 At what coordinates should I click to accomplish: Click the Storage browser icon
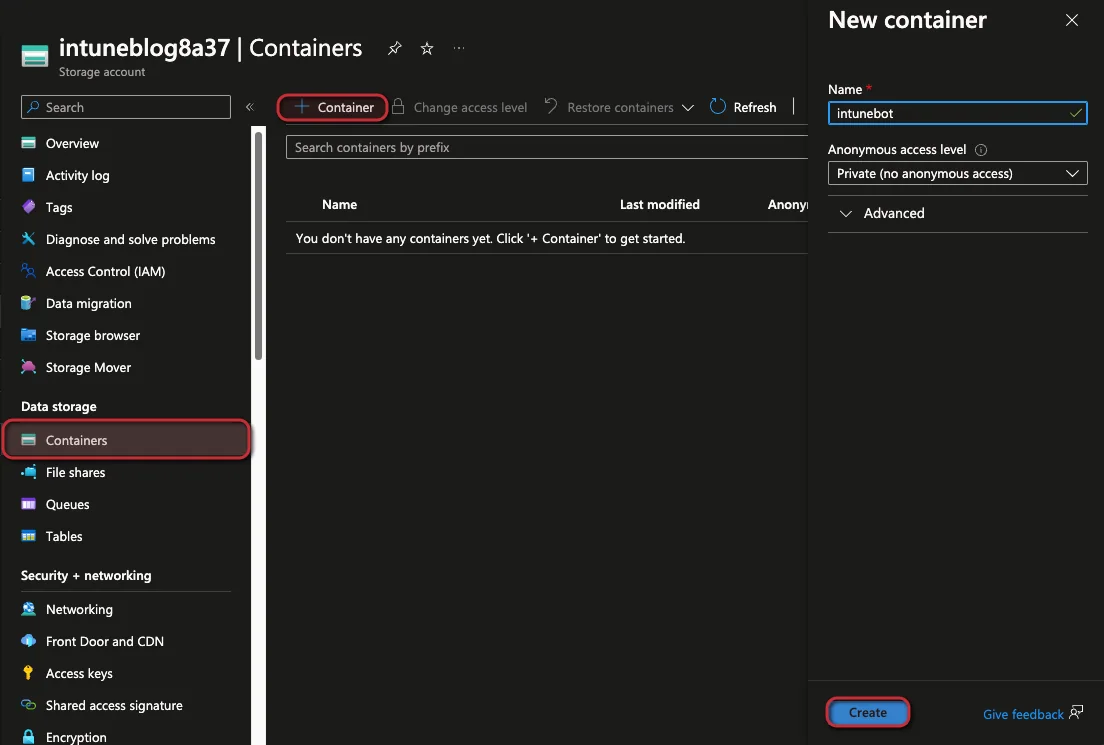click(28, 334)
